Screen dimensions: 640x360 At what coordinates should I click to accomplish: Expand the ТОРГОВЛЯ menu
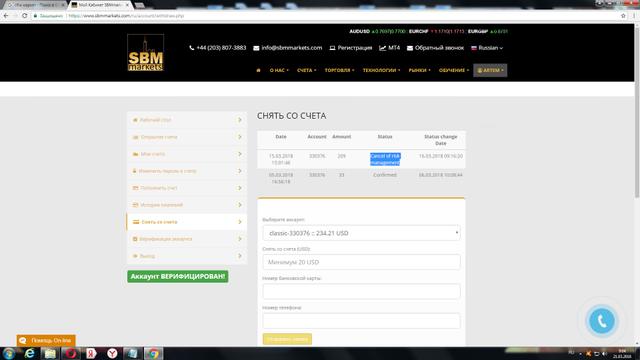click(340, 70)
